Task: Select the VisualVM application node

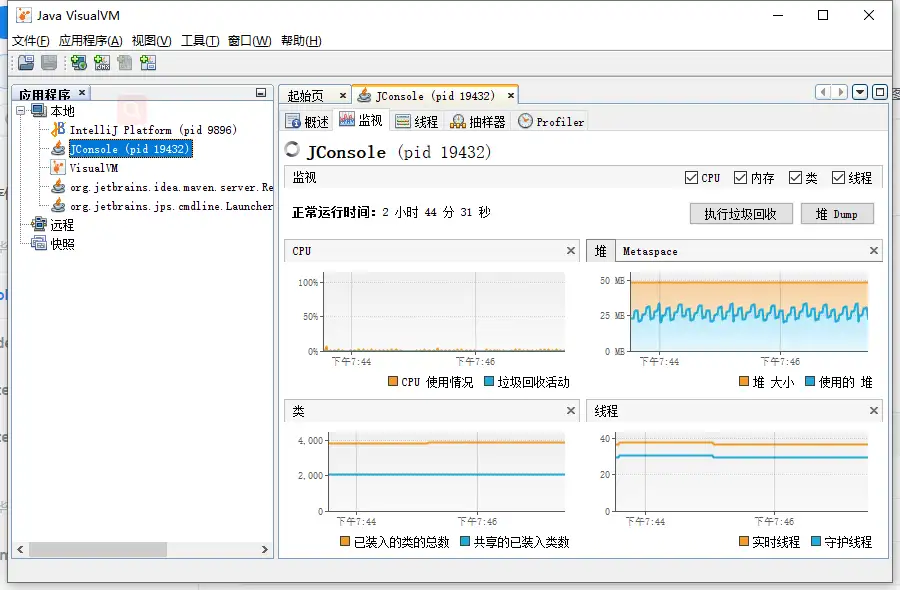Action: point(93,168)
